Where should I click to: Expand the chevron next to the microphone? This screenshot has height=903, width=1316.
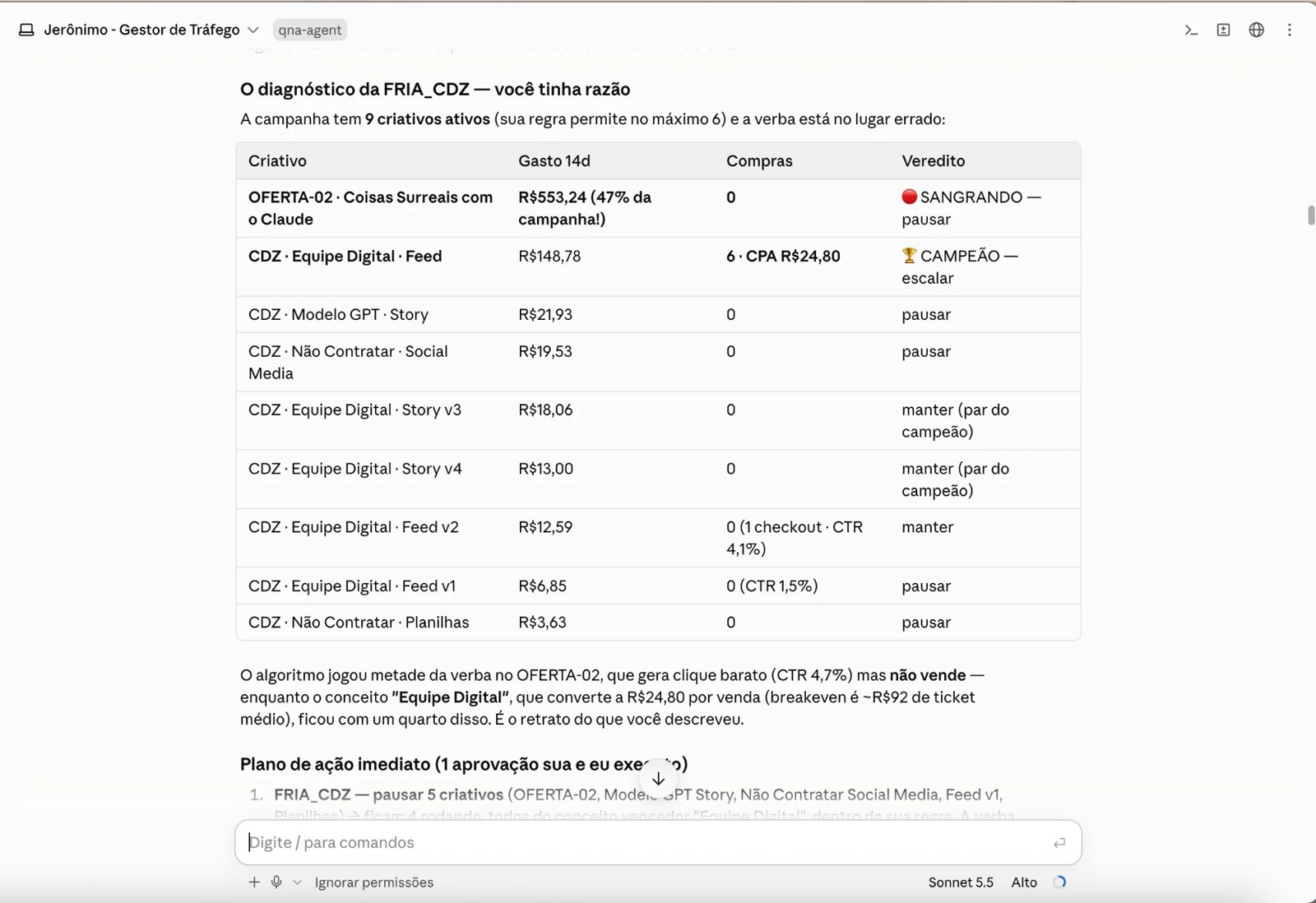[x=297, y=882]
